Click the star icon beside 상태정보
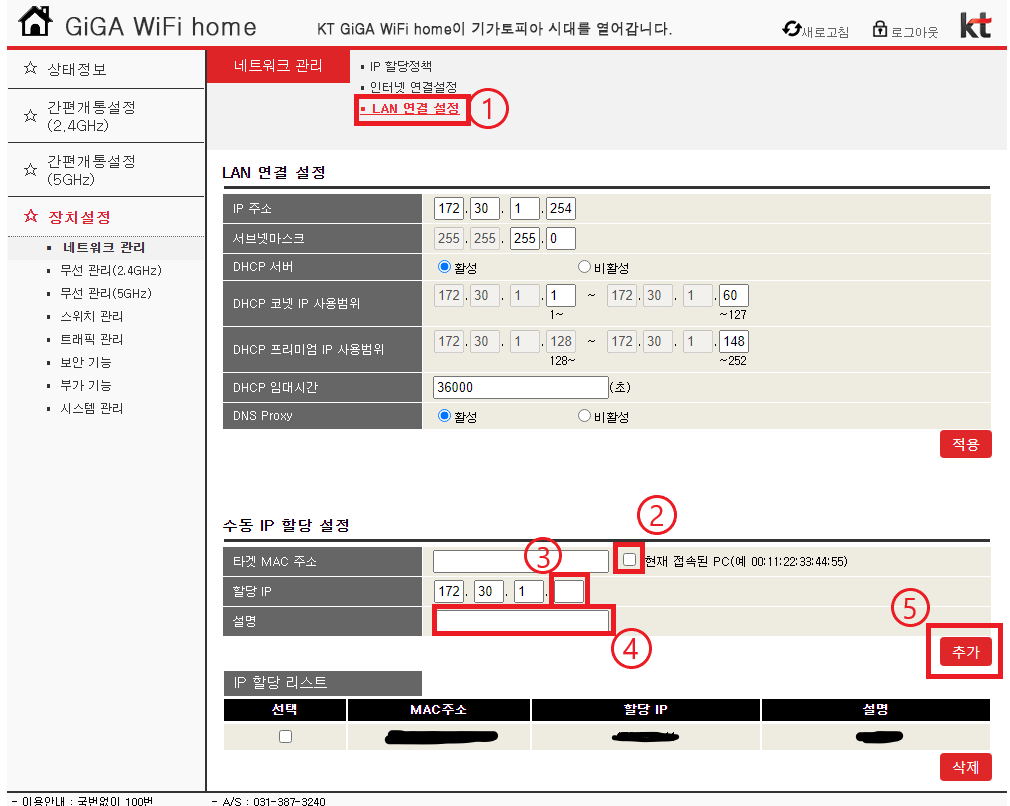Screen dimensions: 1010x806 (x=30, y=68)
